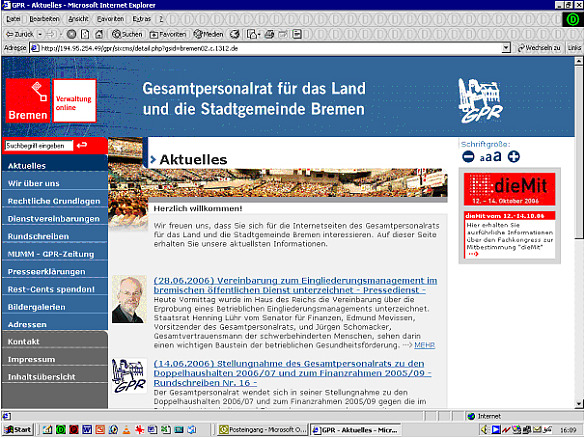Click the envelope tray icon
The image size is (585, 438).
(x=537, y=430)
